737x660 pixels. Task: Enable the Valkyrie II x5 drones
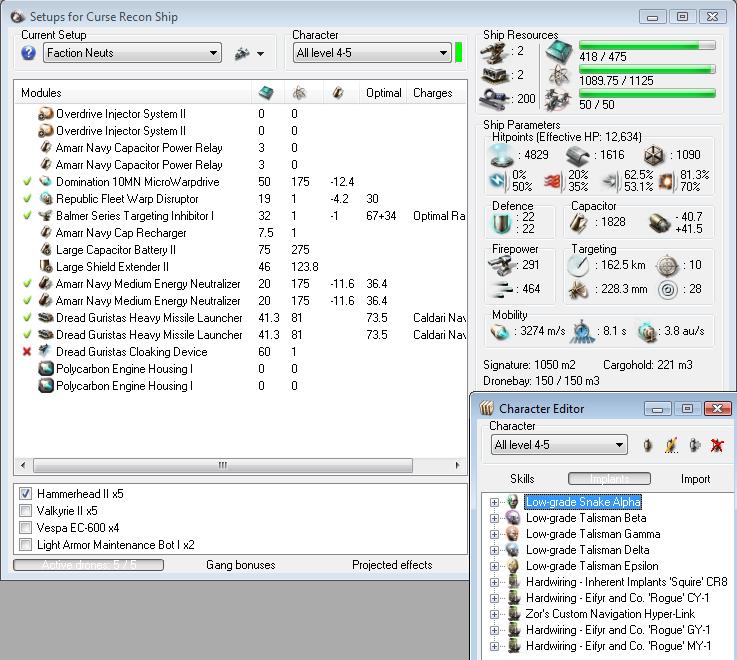[26, 511]
